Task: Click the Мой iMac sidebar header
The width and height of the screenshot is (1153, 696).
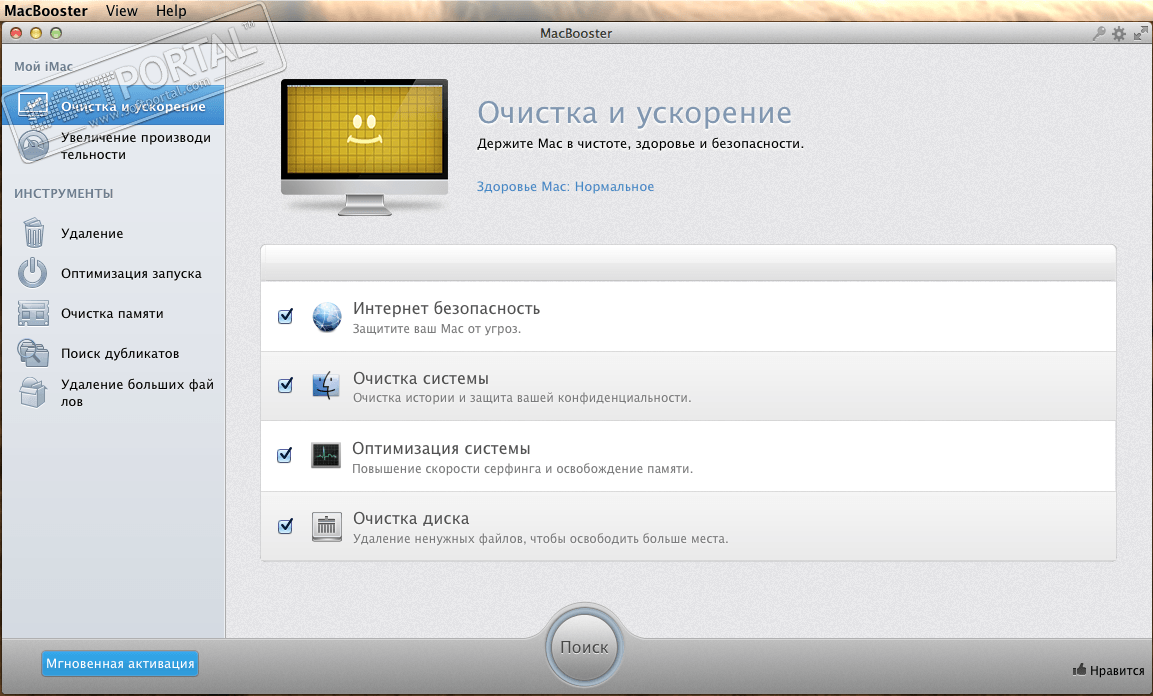Action: pyautogui.click(x=43, y=66)
